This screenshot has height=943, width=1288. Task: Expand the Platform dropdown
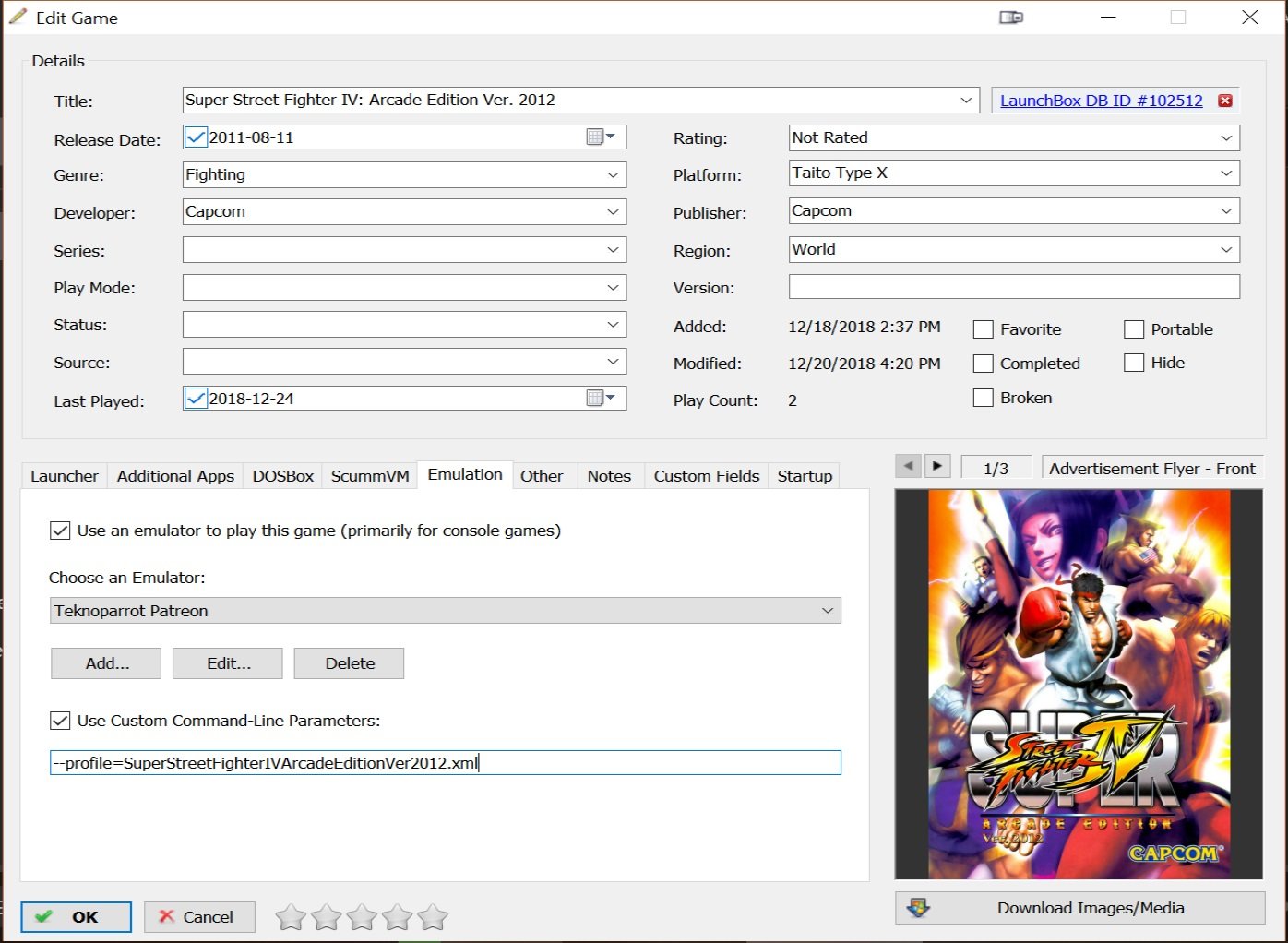coord(1226,173)
